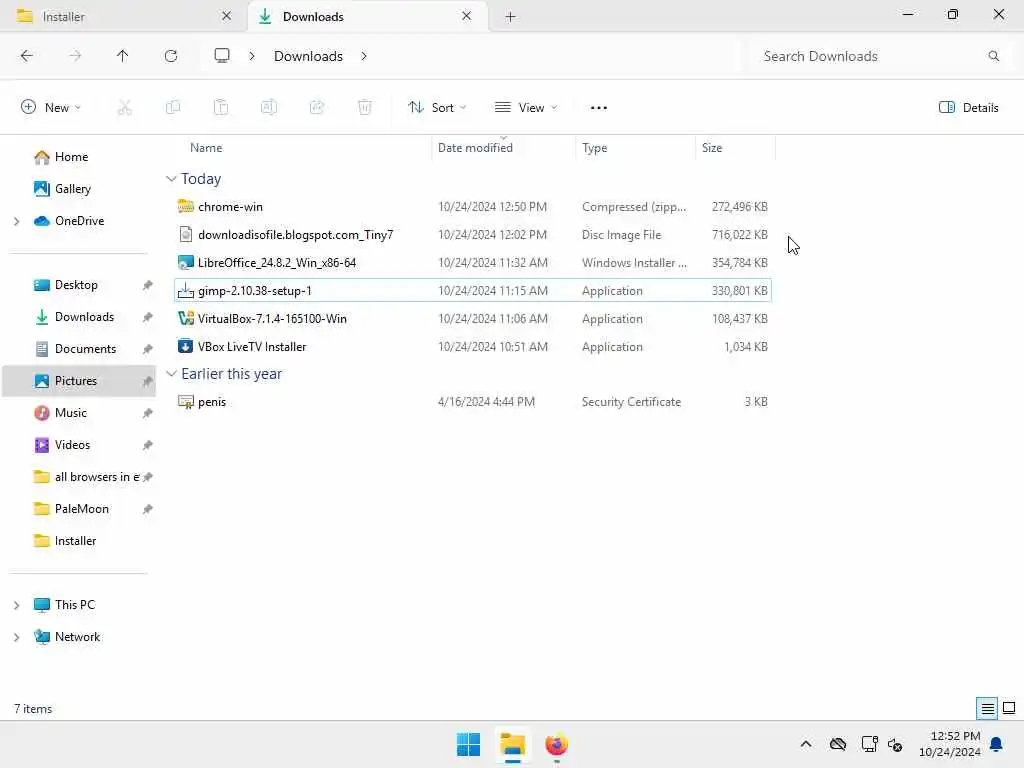Click the security certificate file icon
The height and width of the screenshot is (768, 1024).
pos(185,402)
